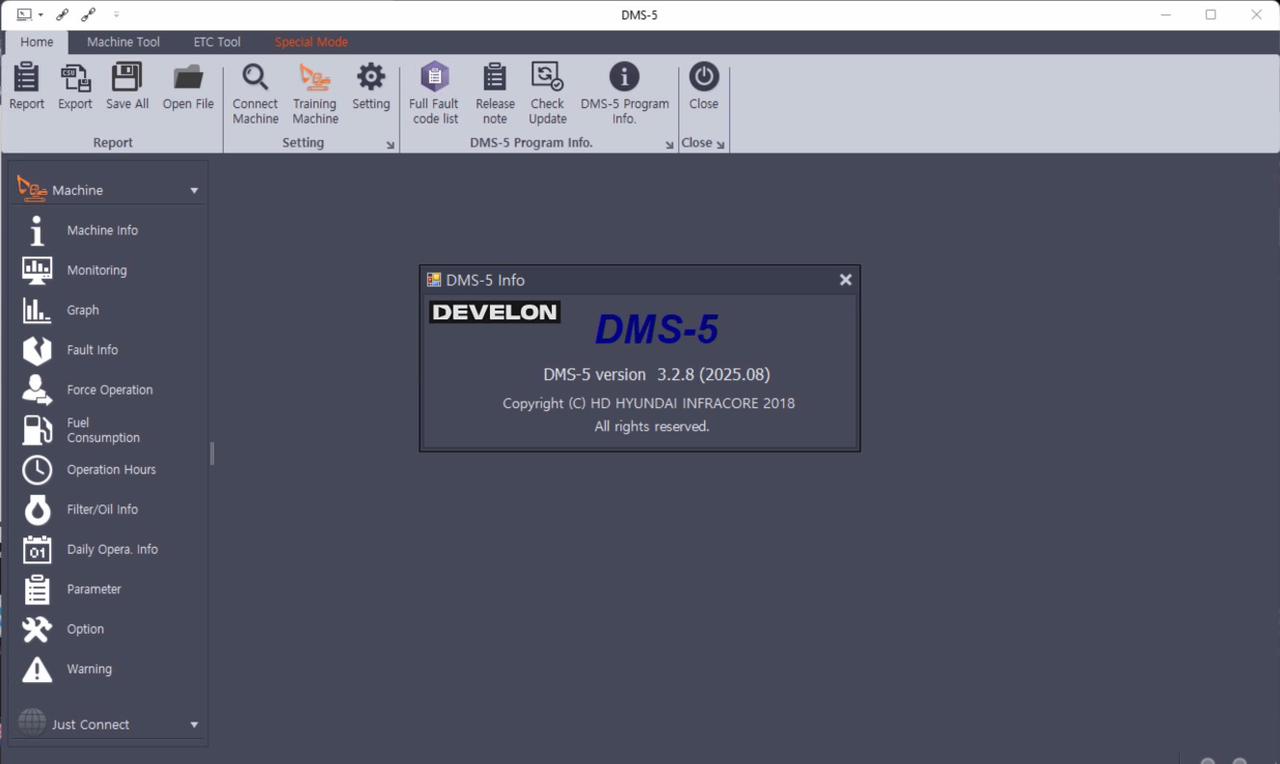
Task: Click the Export report icon
Action: (75, 78)
